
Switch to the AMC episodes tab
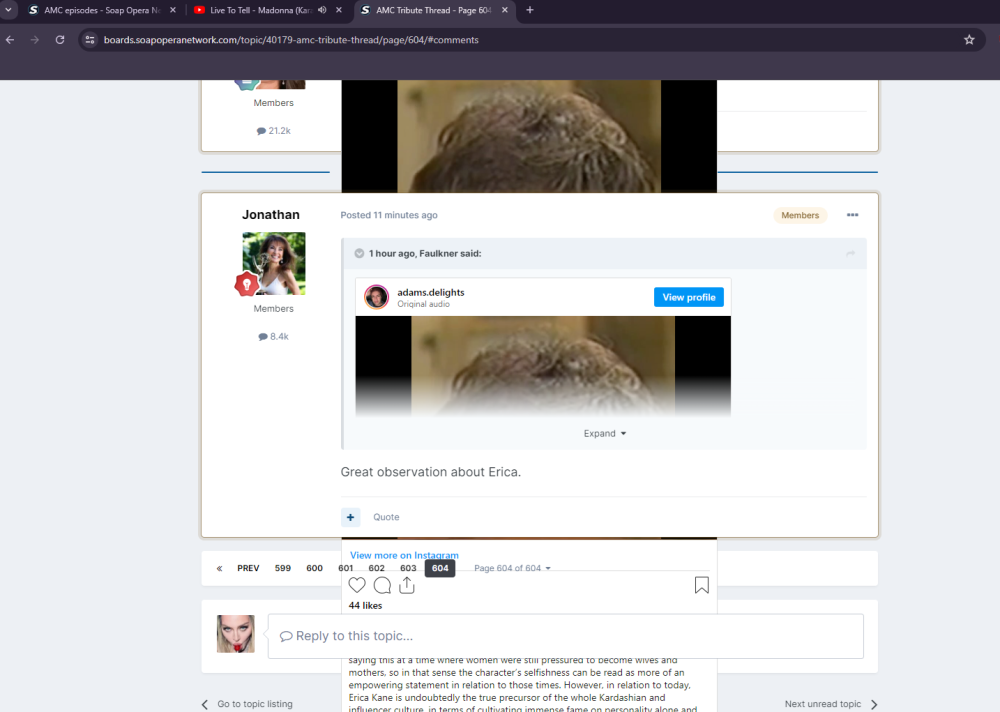[x=95, y=10]
